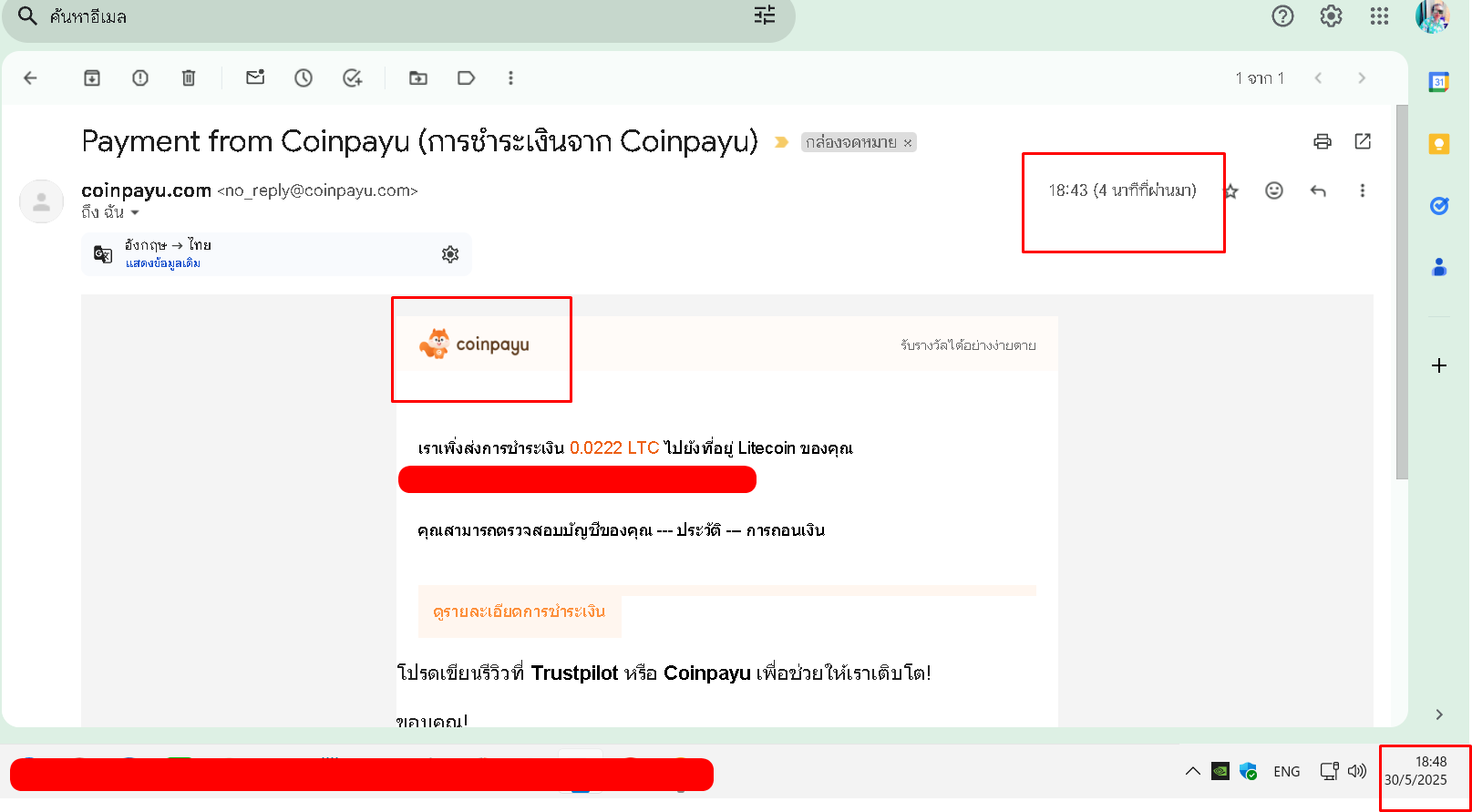The image size is (1472, 812).
Task: Open volume control in system tray
Action: click(x=1357, y=771)
